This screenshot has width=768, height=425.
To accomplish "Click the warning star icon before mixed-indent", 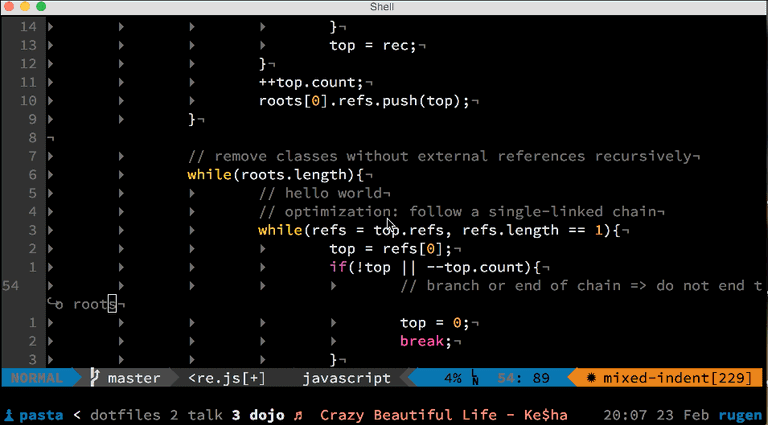I will coord(592,378).
